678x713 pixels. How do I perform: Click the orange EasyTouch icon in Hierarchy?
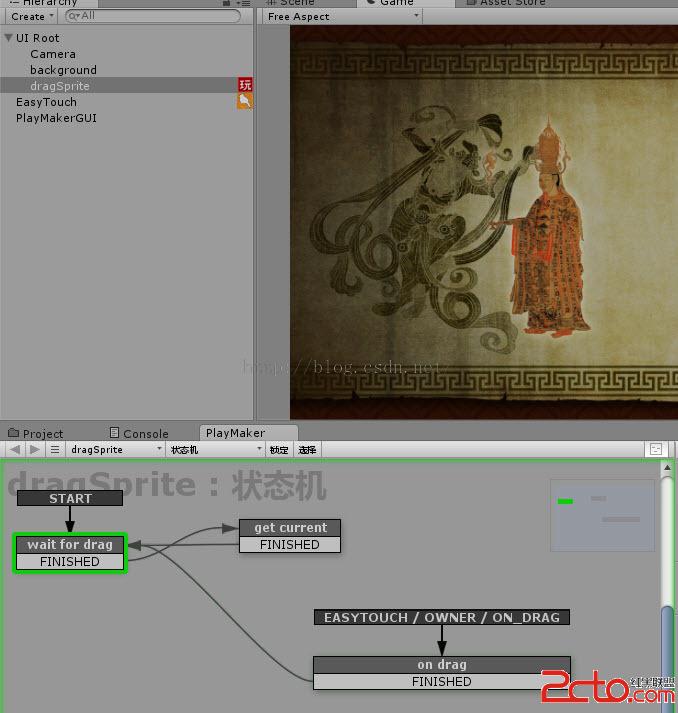245,101
